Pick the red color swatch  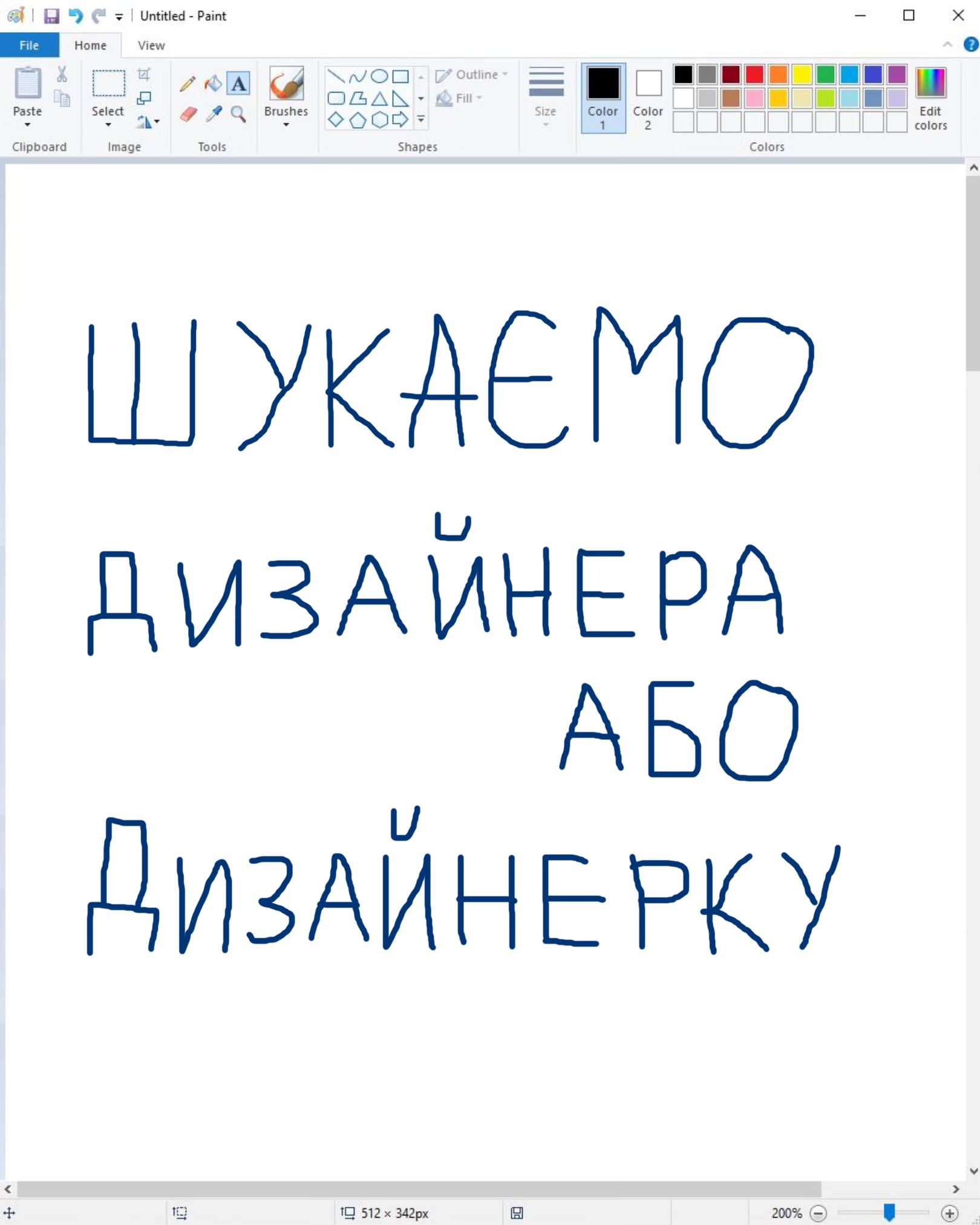(x=754, y=74)
